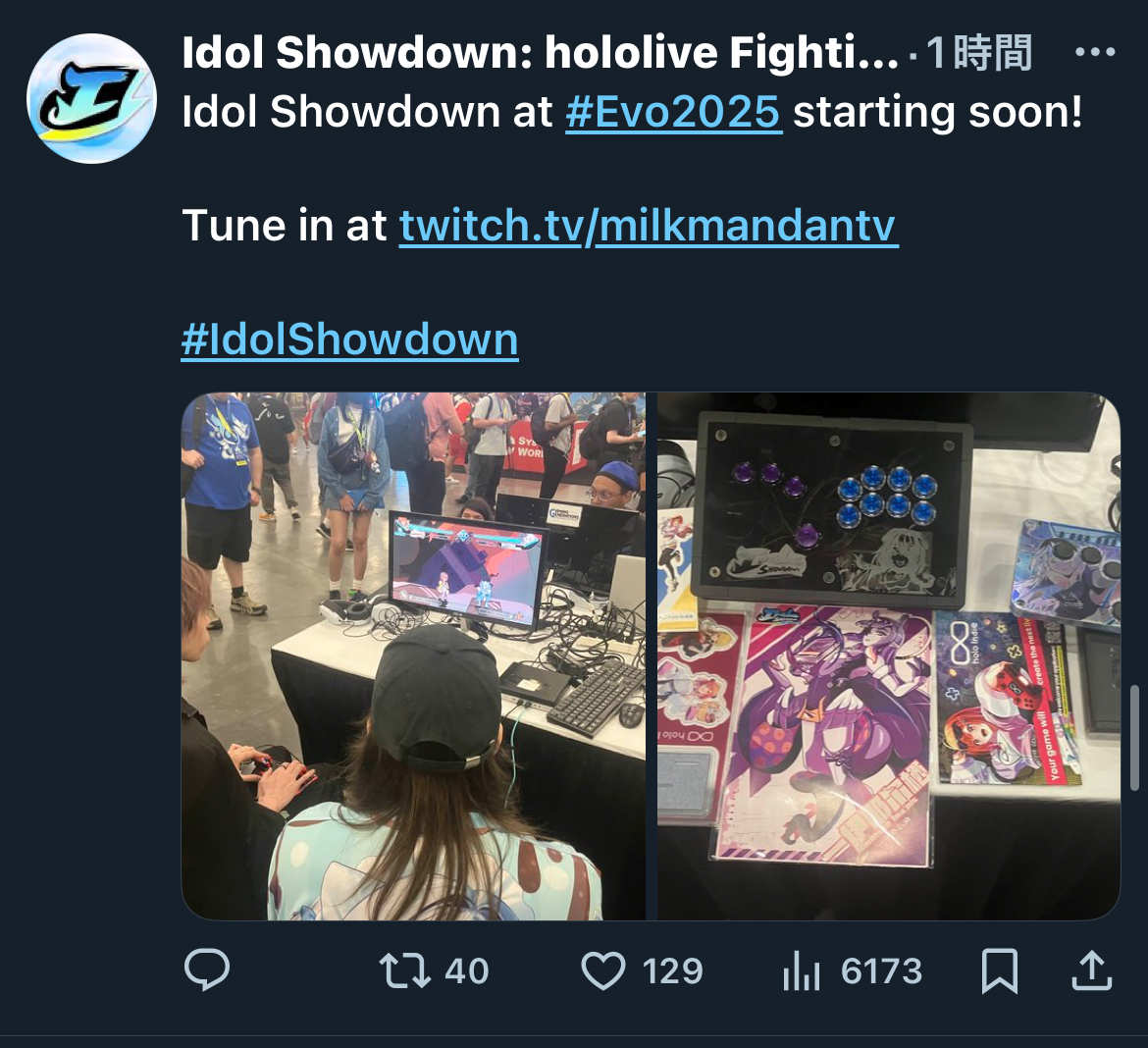
Task: Open the #IdolShowdown hashtag
Action: click(x=350, y=340)
